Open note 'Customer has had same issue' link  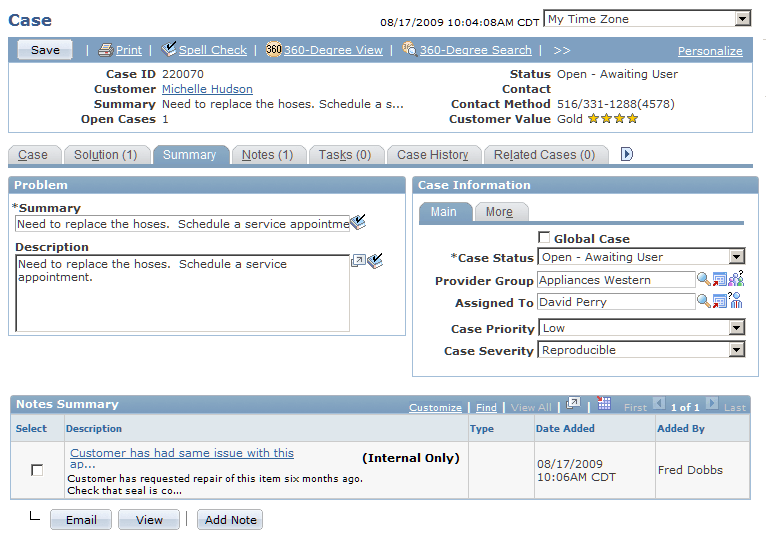point(182,458)
